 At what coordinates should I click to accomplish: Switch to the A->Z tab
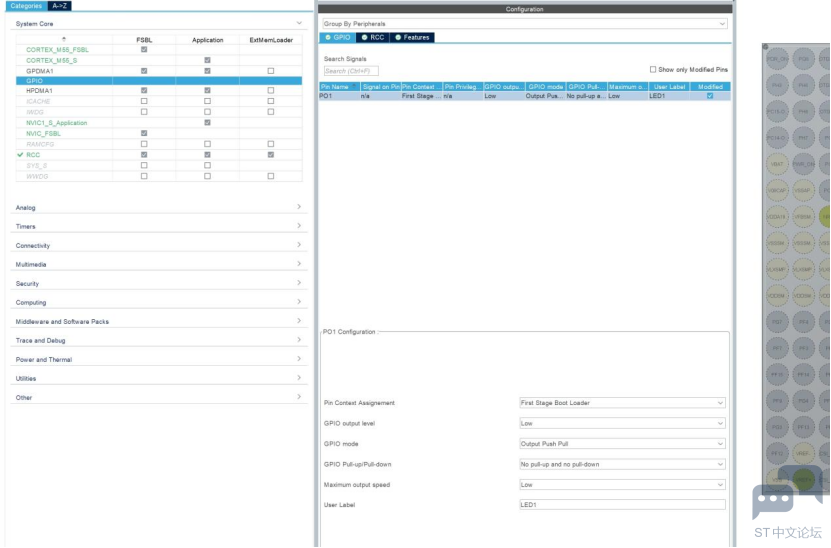[x=59, y=6]
